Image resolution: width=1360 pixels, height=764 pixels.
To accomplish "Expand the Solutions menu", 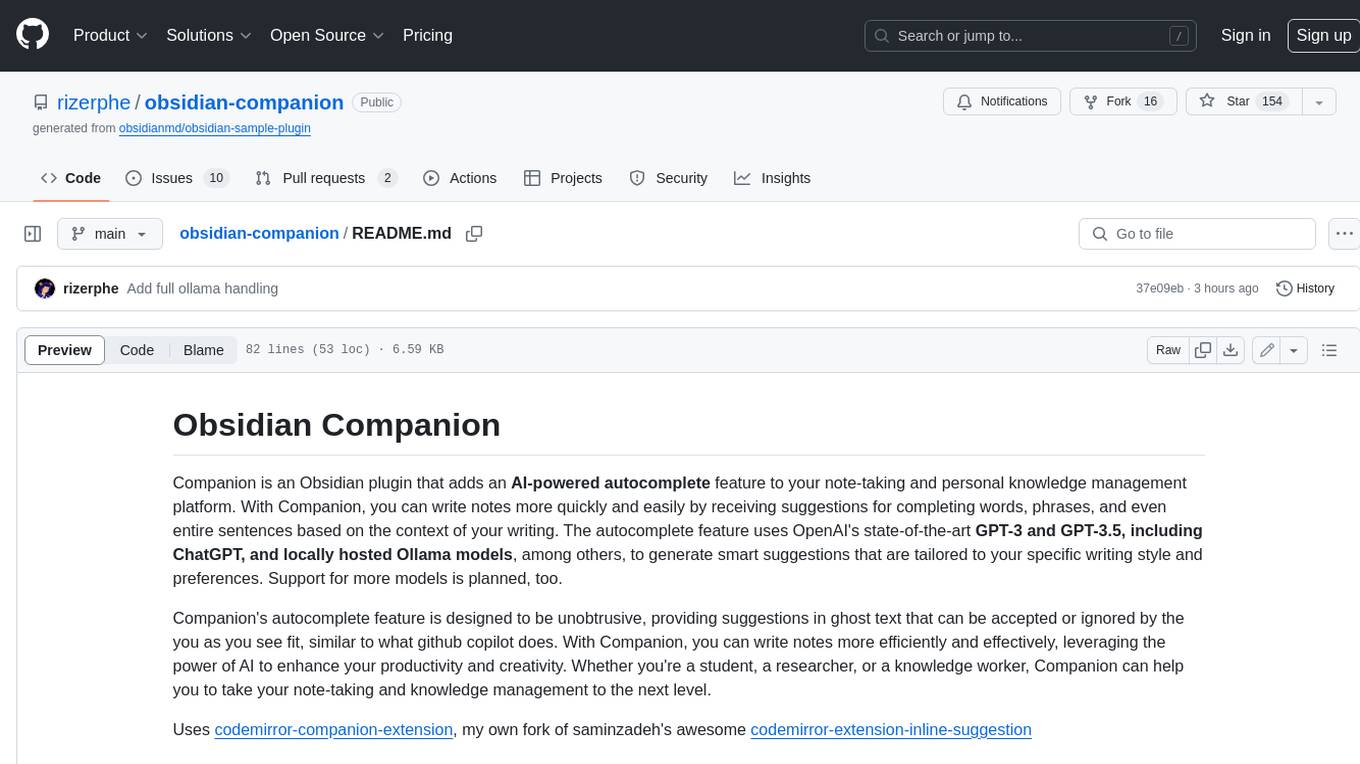I will tap(209, 35).
